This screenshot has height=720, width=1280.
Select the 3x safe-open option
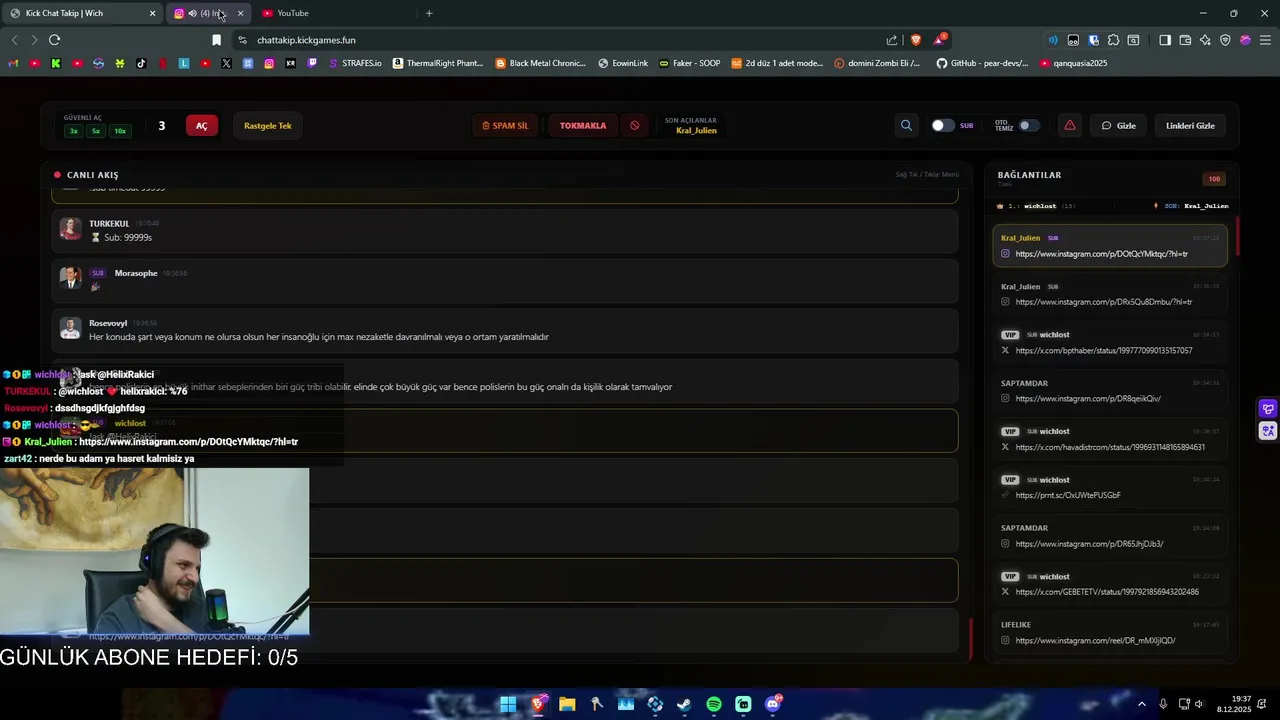[73, 131]
